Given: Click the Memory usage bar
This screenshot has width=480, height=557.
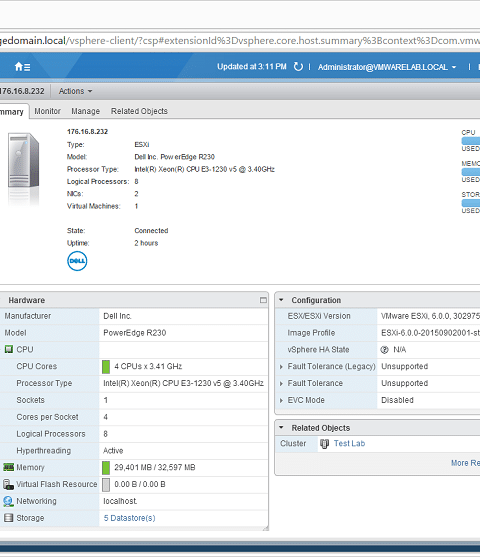Looking at the screenshot, I should [x=470, y=172].
